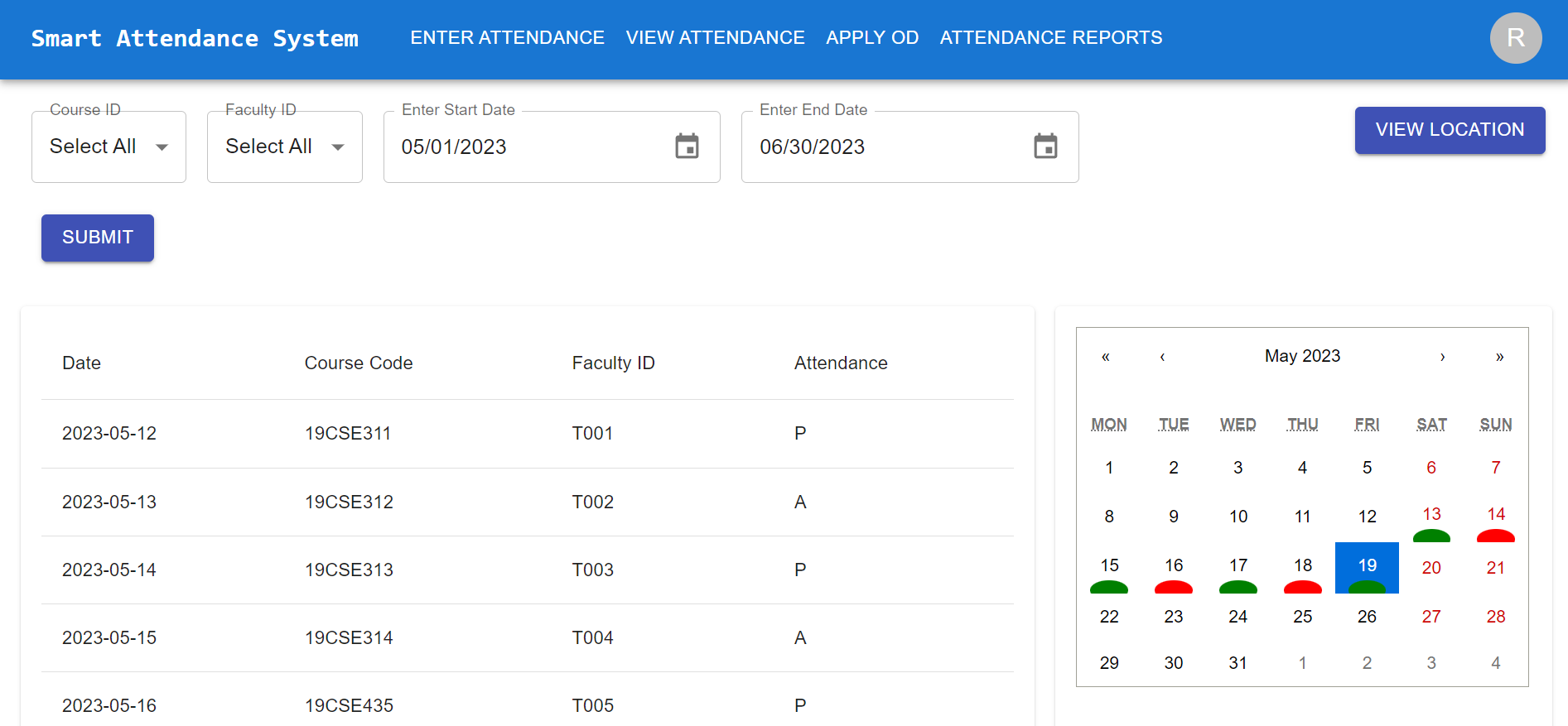Expand the Faculty ID Select All dropdown

(285, 147)
